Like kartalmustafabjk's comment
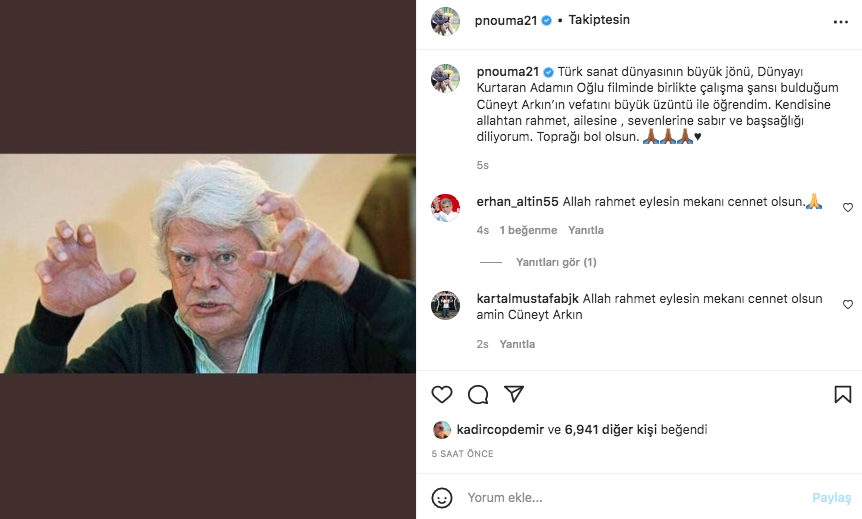 point(848,305)
